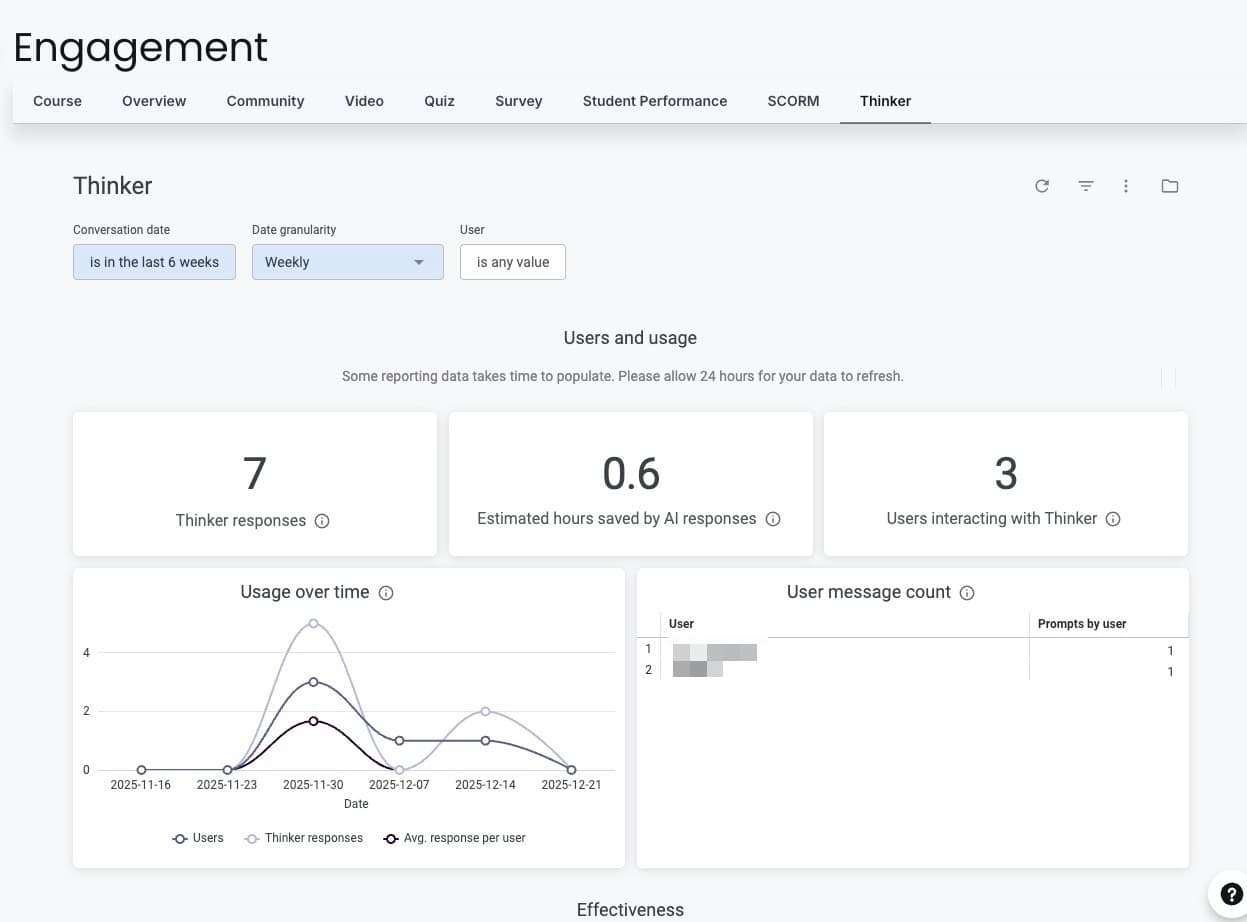This screenshot has height=922, width=1247.
Task: Hide the Thinker responses chart series
Action: [303, 838]
